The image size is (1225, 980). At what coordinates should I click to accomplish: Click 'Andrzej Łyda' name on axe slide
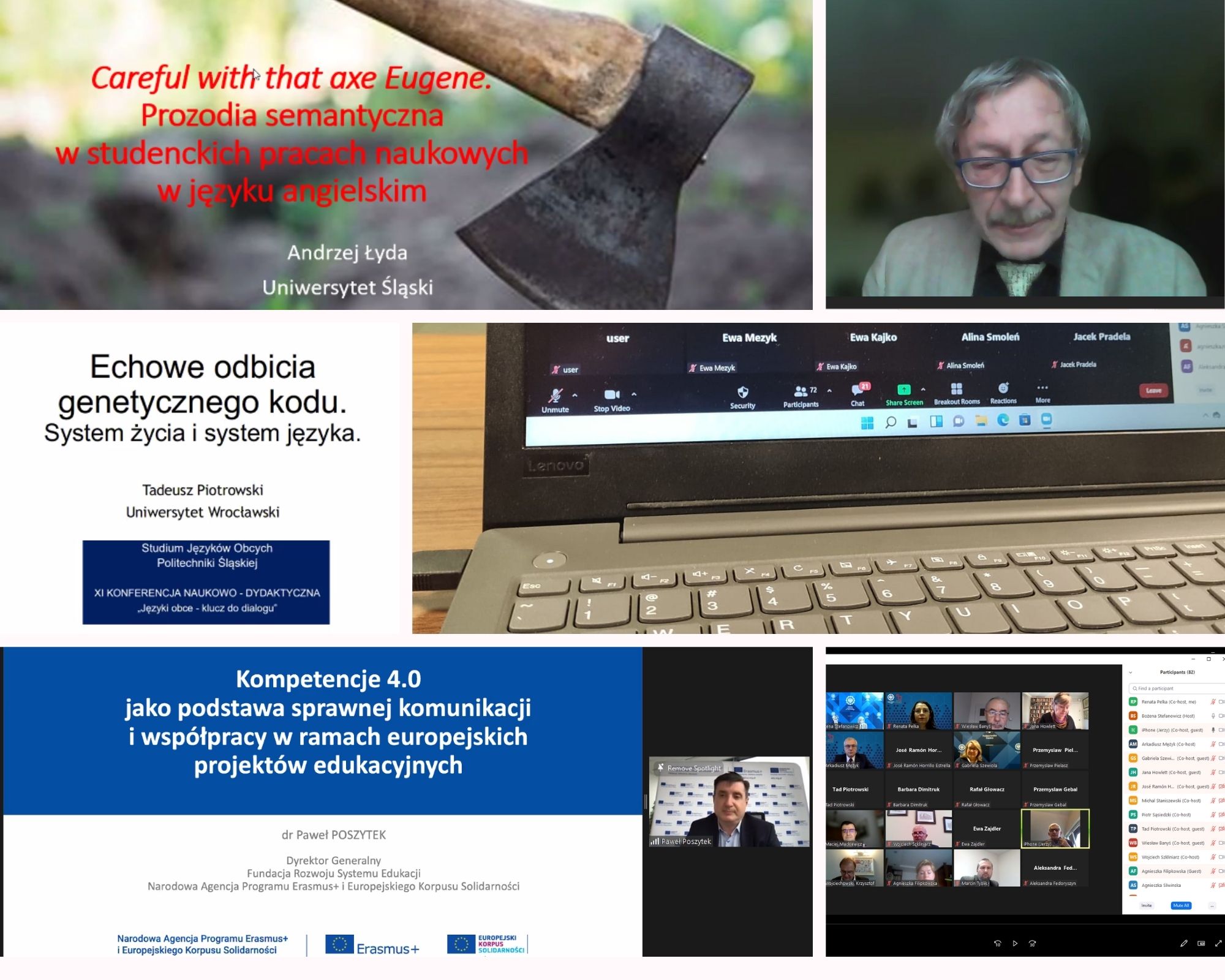pos(347,252)
